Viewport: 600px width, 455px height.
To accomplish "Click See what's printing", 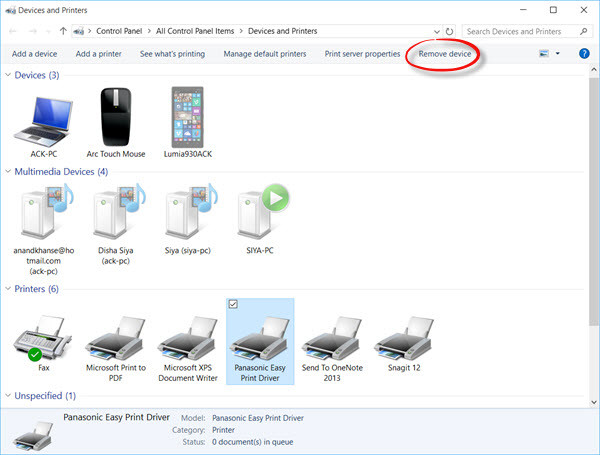I will 172,54.
